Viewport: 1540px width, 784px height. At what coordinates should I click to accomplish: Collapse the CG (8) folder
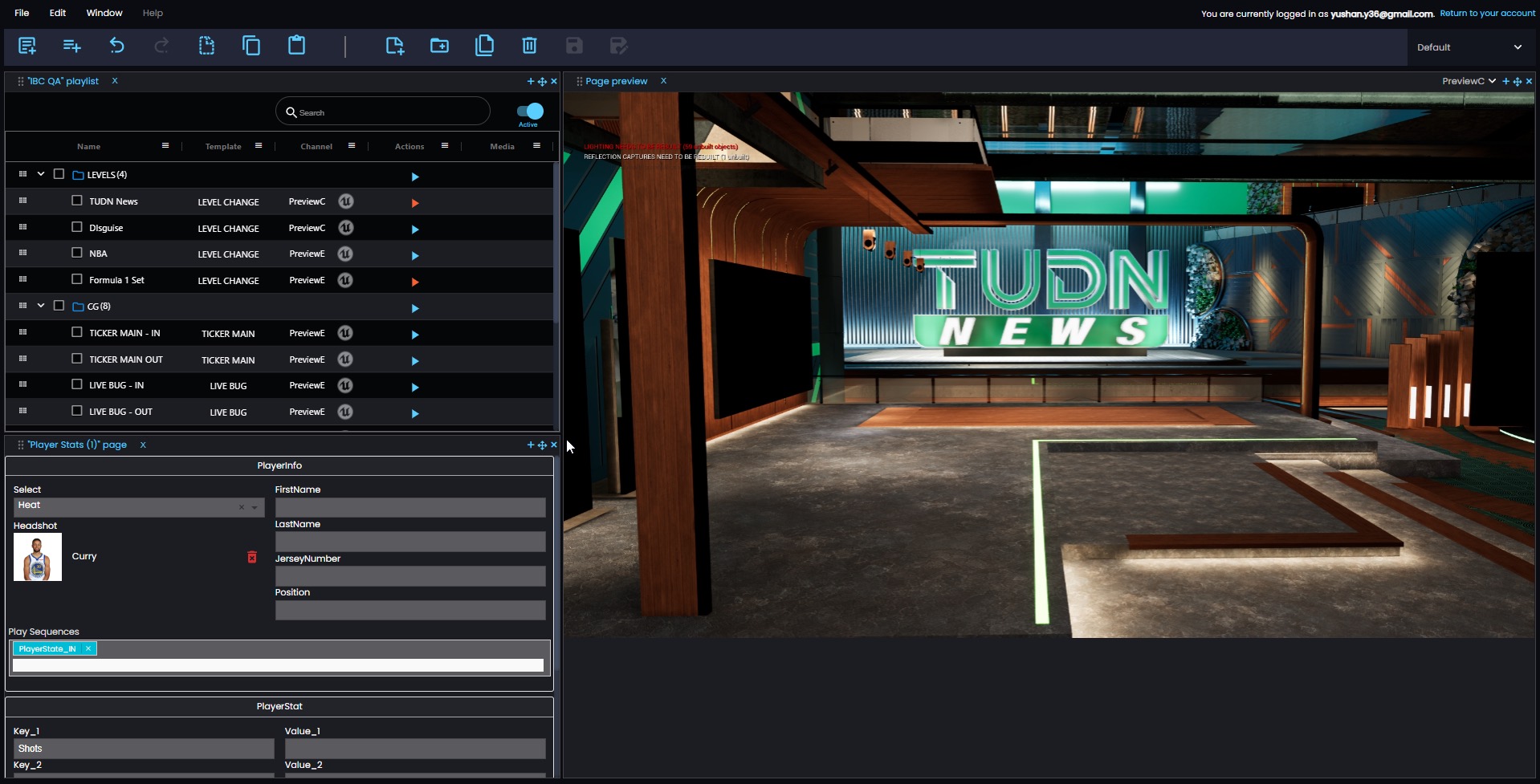41,305
